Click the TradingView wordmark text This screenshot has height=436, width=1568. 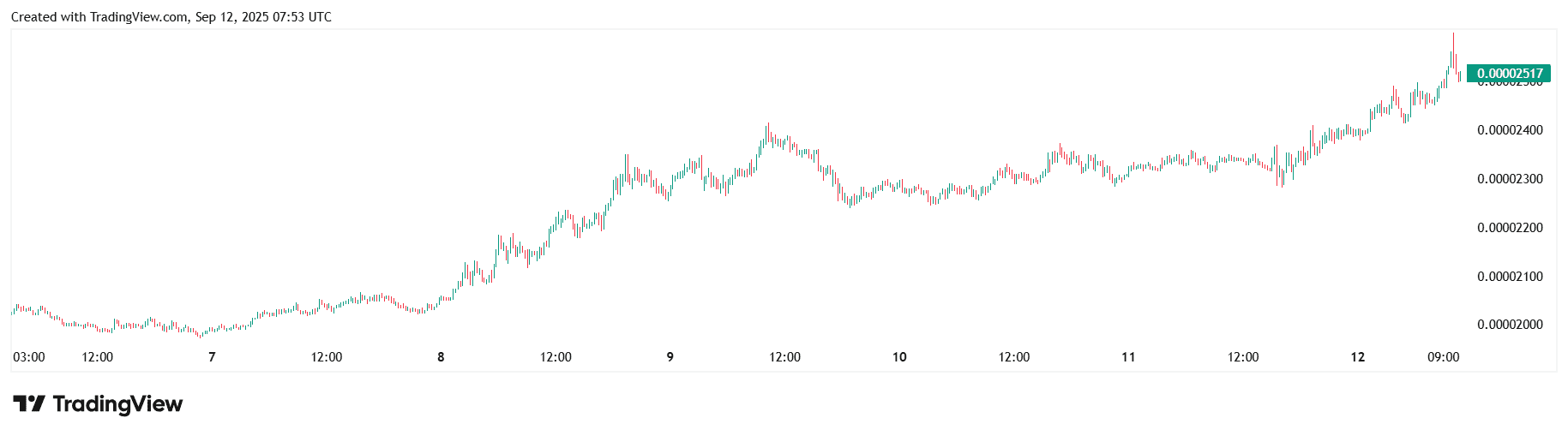117,403
